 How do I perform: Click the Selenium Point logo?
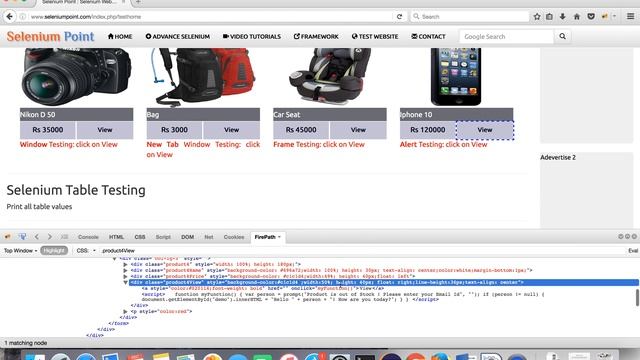[50, 36]
